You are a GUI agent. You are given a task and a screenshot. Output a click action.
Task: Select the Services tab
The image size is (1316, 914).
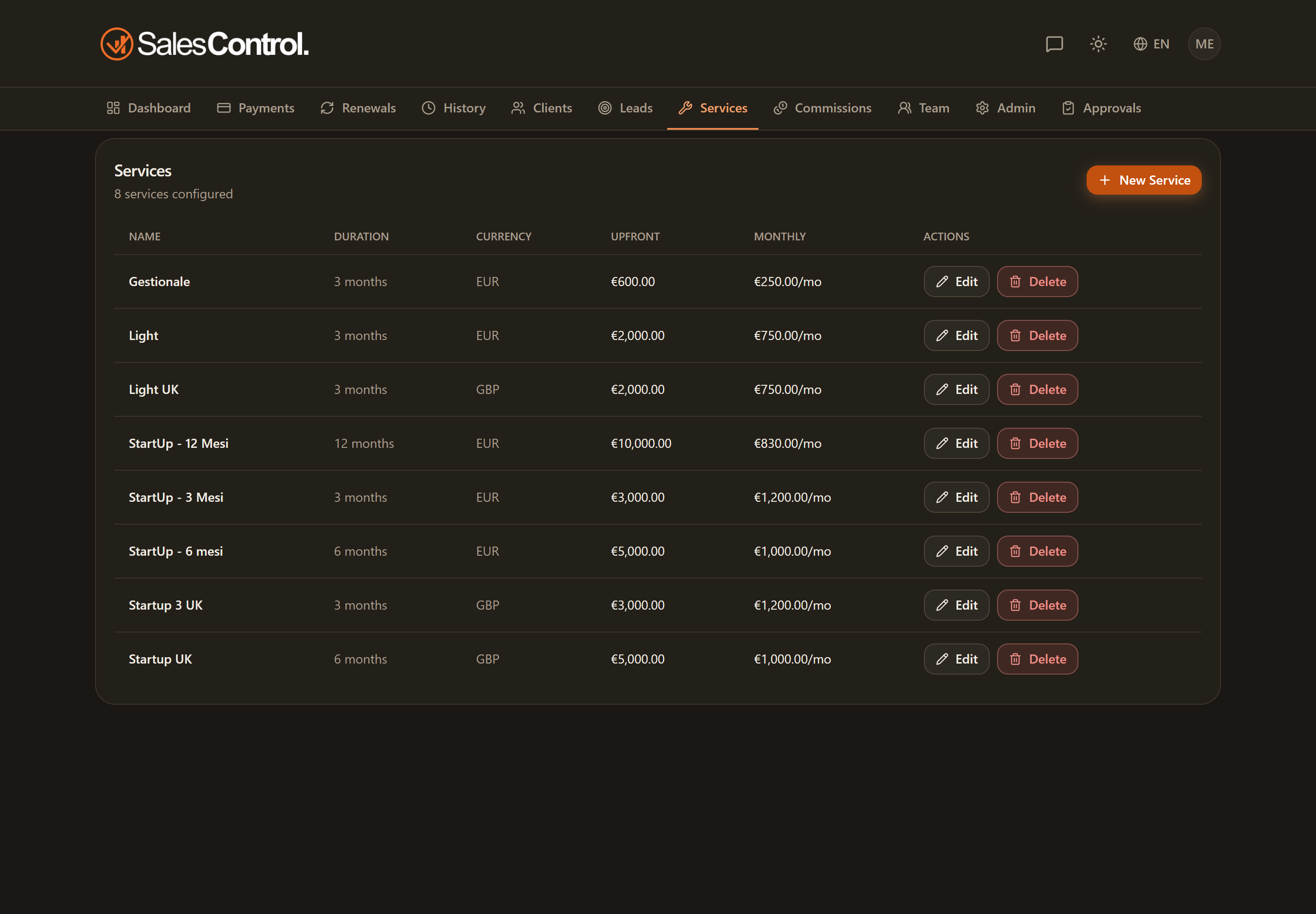pos(712,108)
